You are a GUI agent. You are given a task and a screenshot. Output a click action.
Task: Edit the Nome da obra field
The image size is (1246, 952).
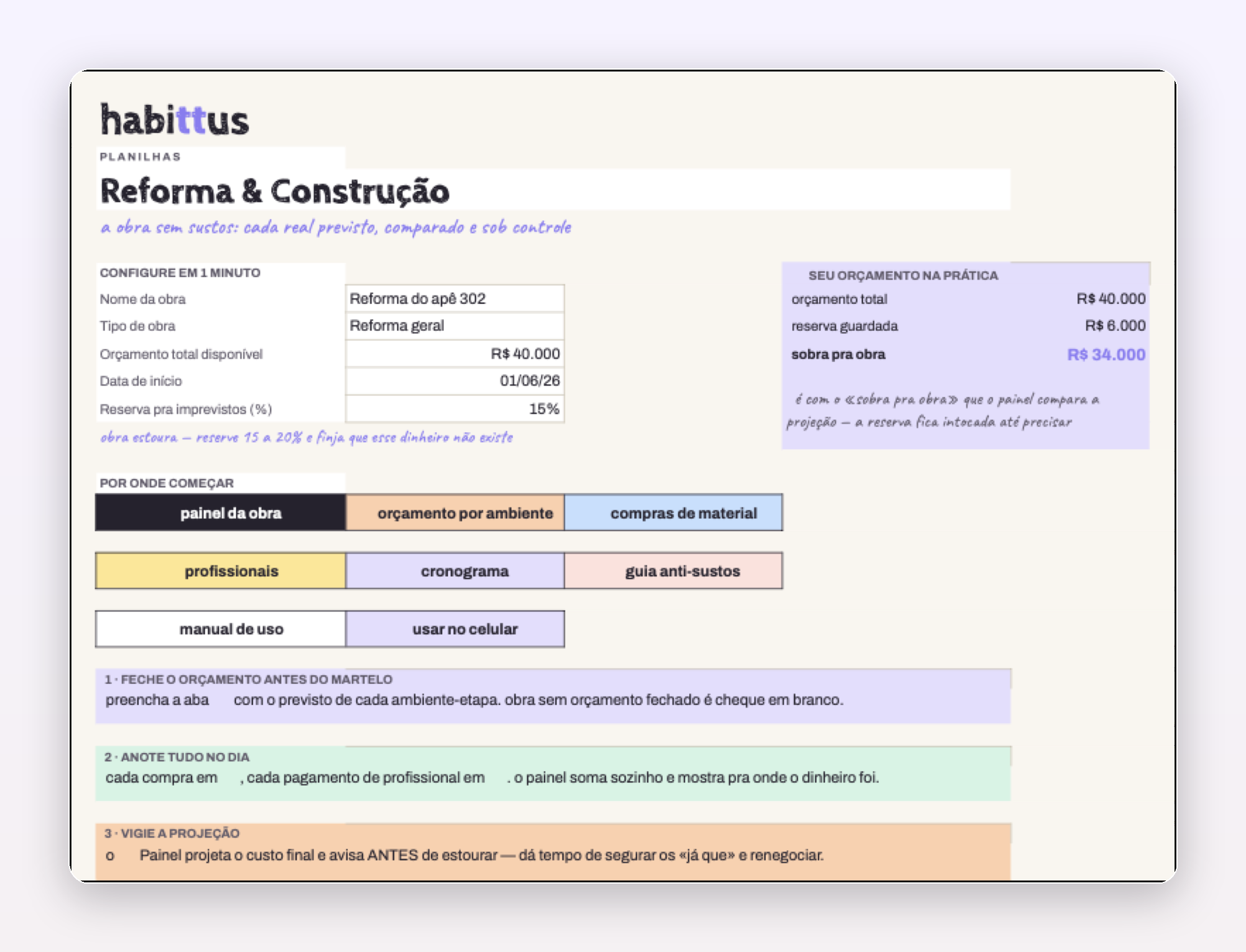point(455,298)
